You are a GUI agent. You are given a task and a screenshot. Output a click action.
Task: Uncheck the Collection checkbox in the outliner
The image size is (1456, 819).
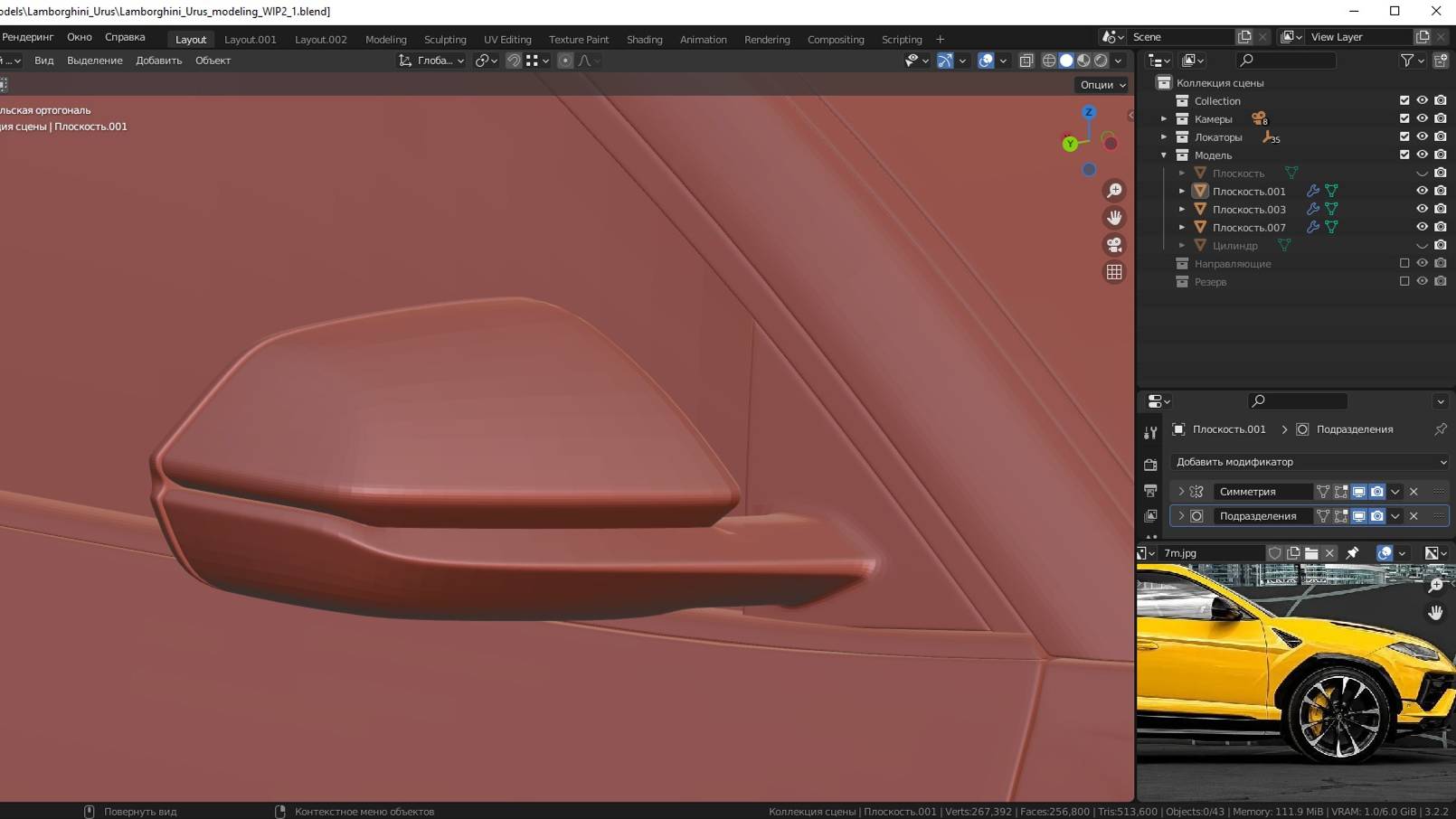tap(1404, 100)
